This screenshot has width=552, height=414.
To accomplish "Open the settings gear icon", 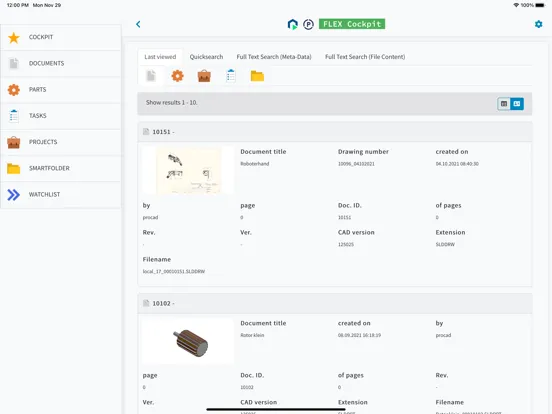I will coord(538,24).
